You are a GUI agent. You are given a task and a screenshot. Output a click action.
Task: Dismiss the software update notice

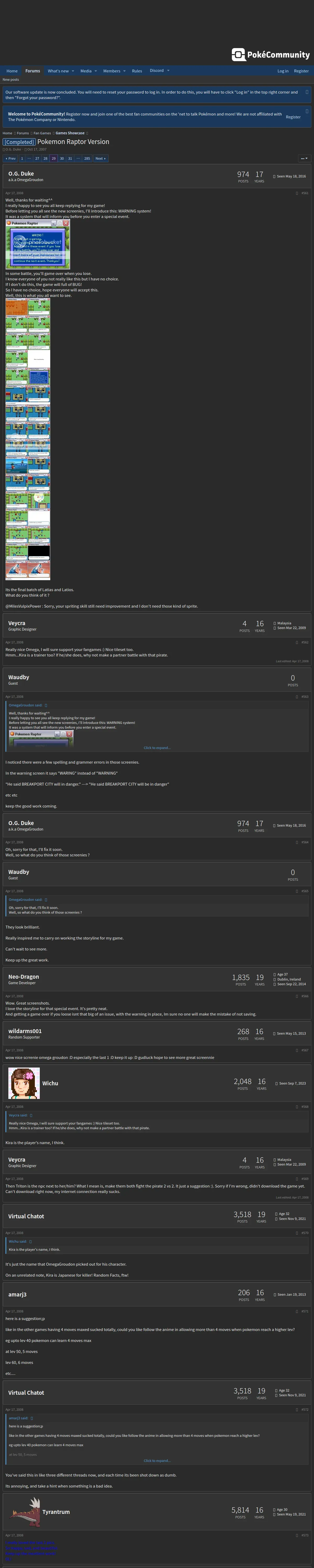point(307,92)
